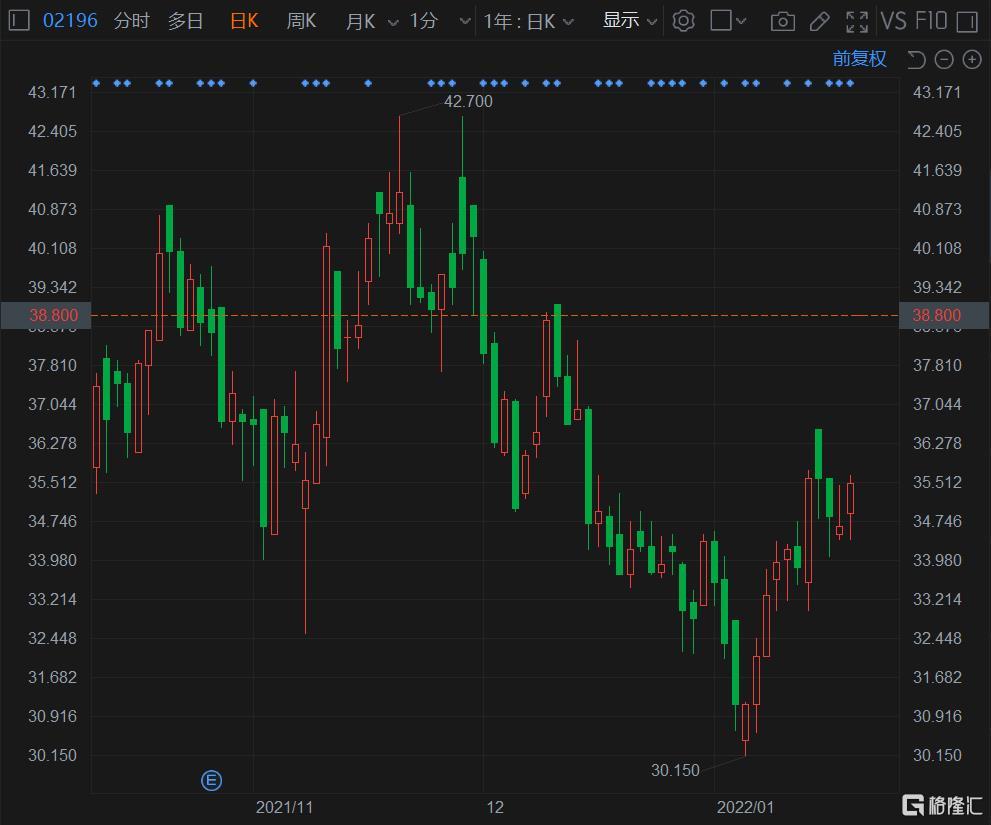Image resolution: width=991 pixels, height=825 pixels.
Task: Click the 35.512 right axis value
Action: click(937, 482)
